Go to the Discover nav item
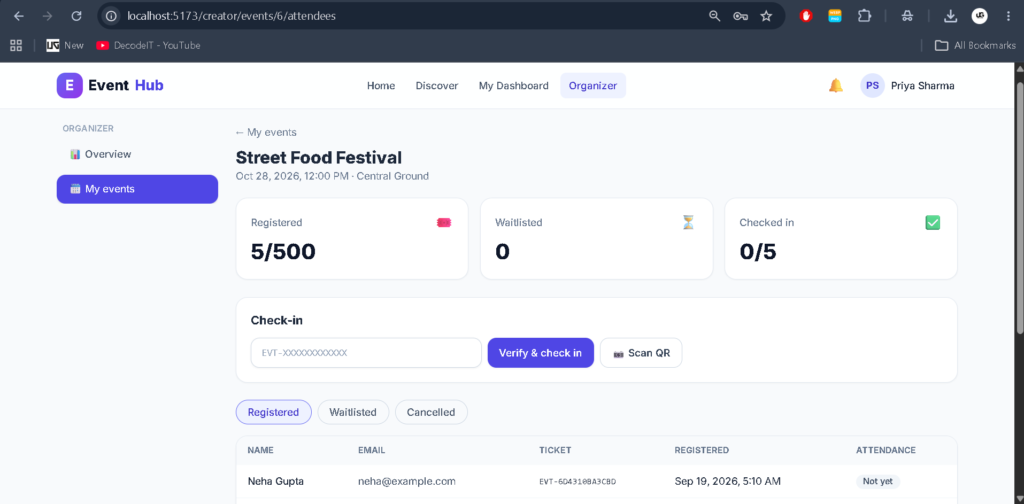 coord(437,86)
